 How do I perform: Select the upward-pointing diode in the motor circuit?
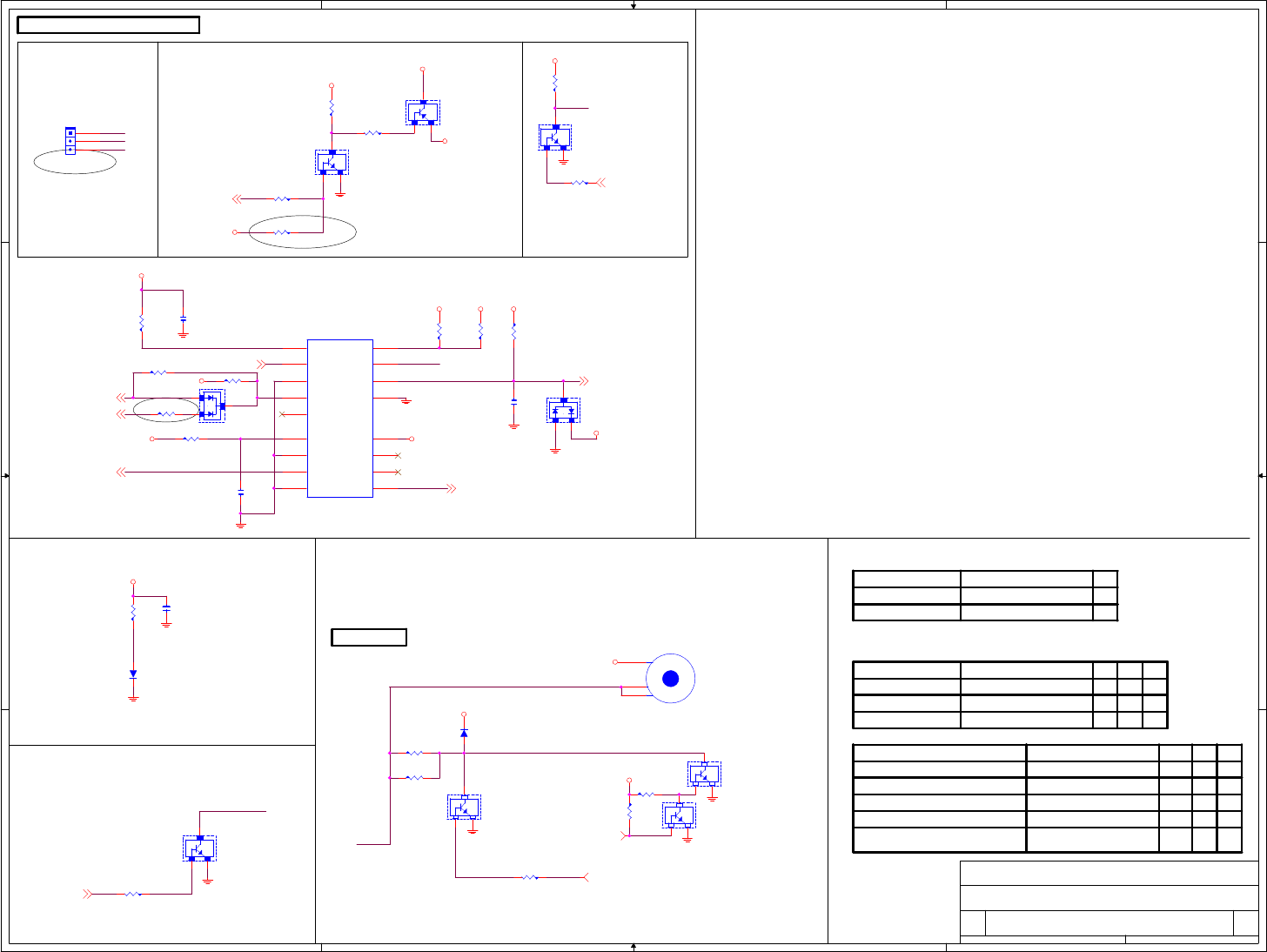click(x=464, y=734)
